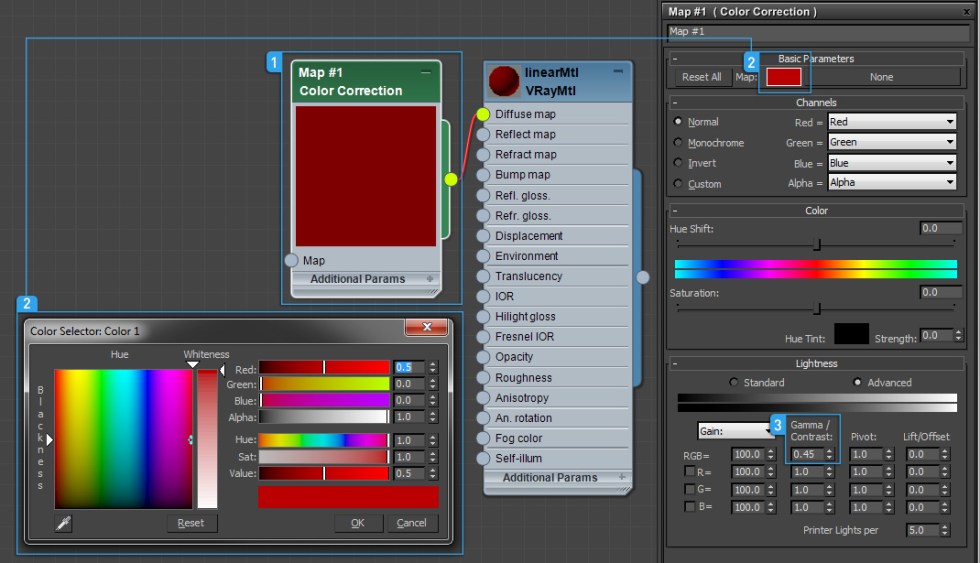
Task: Click the Saturation slider handle
Action: (817, 308)
